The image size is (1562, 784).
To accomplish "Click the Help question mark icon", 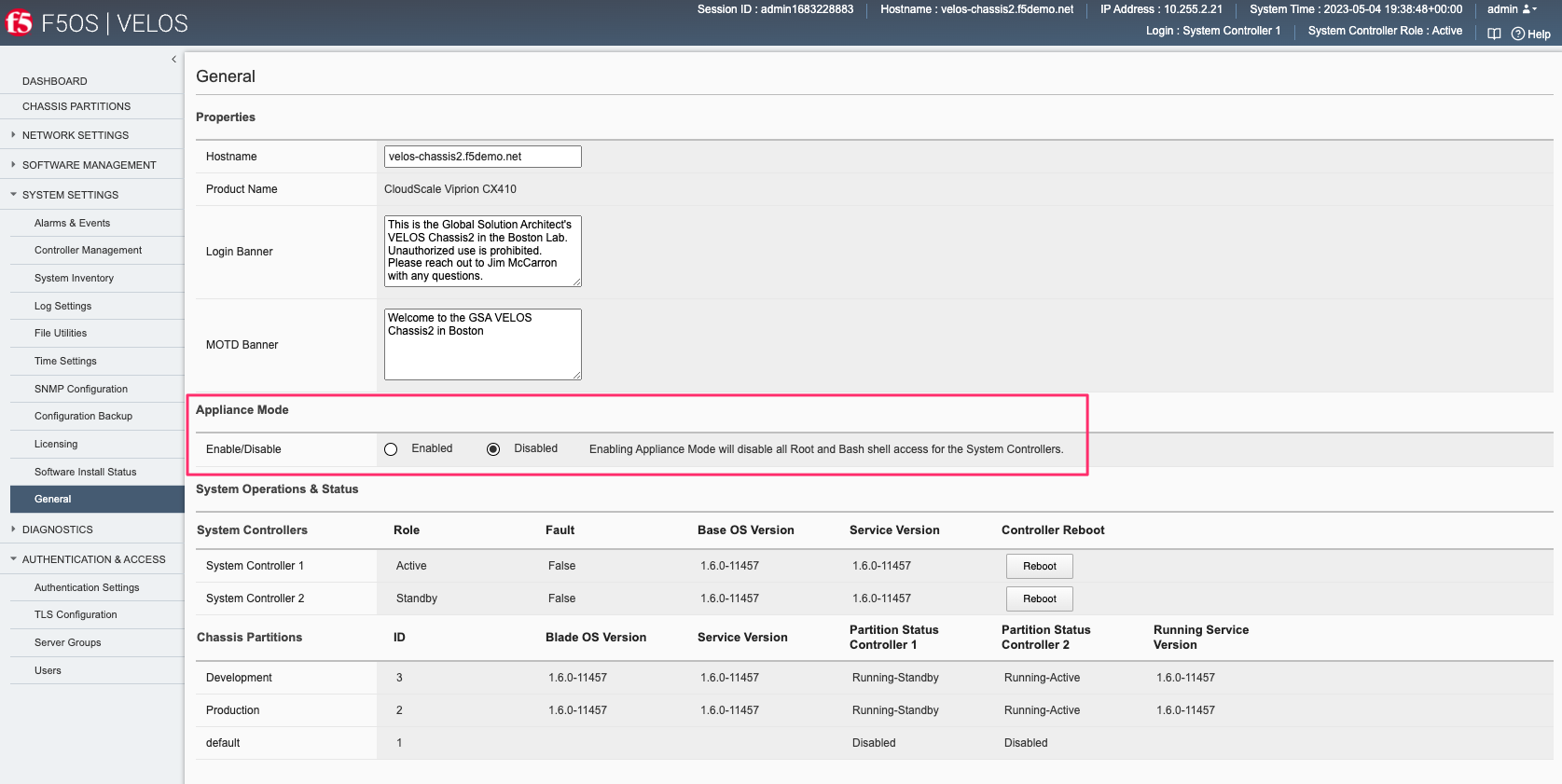I will (x=1518, y=34).
